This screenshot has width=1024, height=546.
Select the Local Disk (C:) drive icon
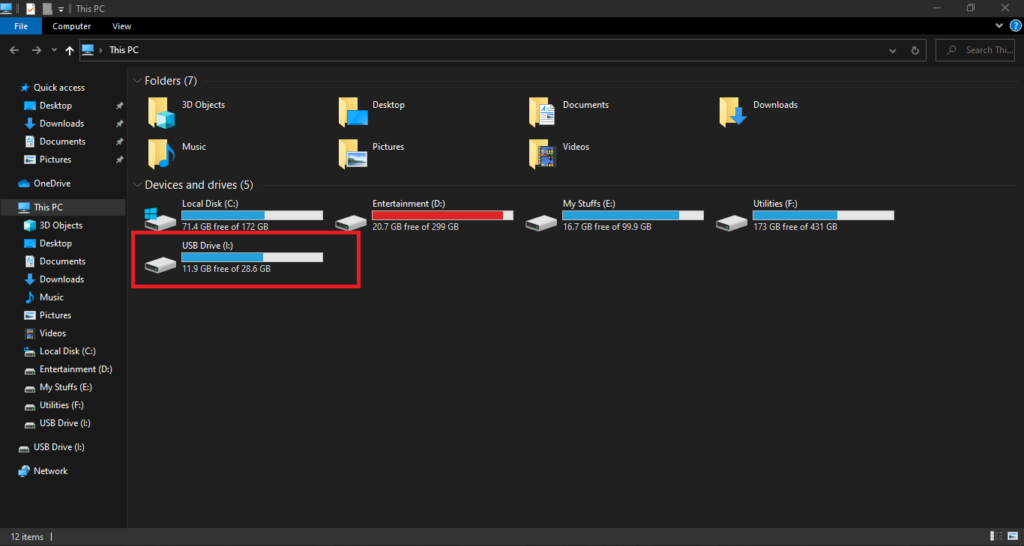161,219
